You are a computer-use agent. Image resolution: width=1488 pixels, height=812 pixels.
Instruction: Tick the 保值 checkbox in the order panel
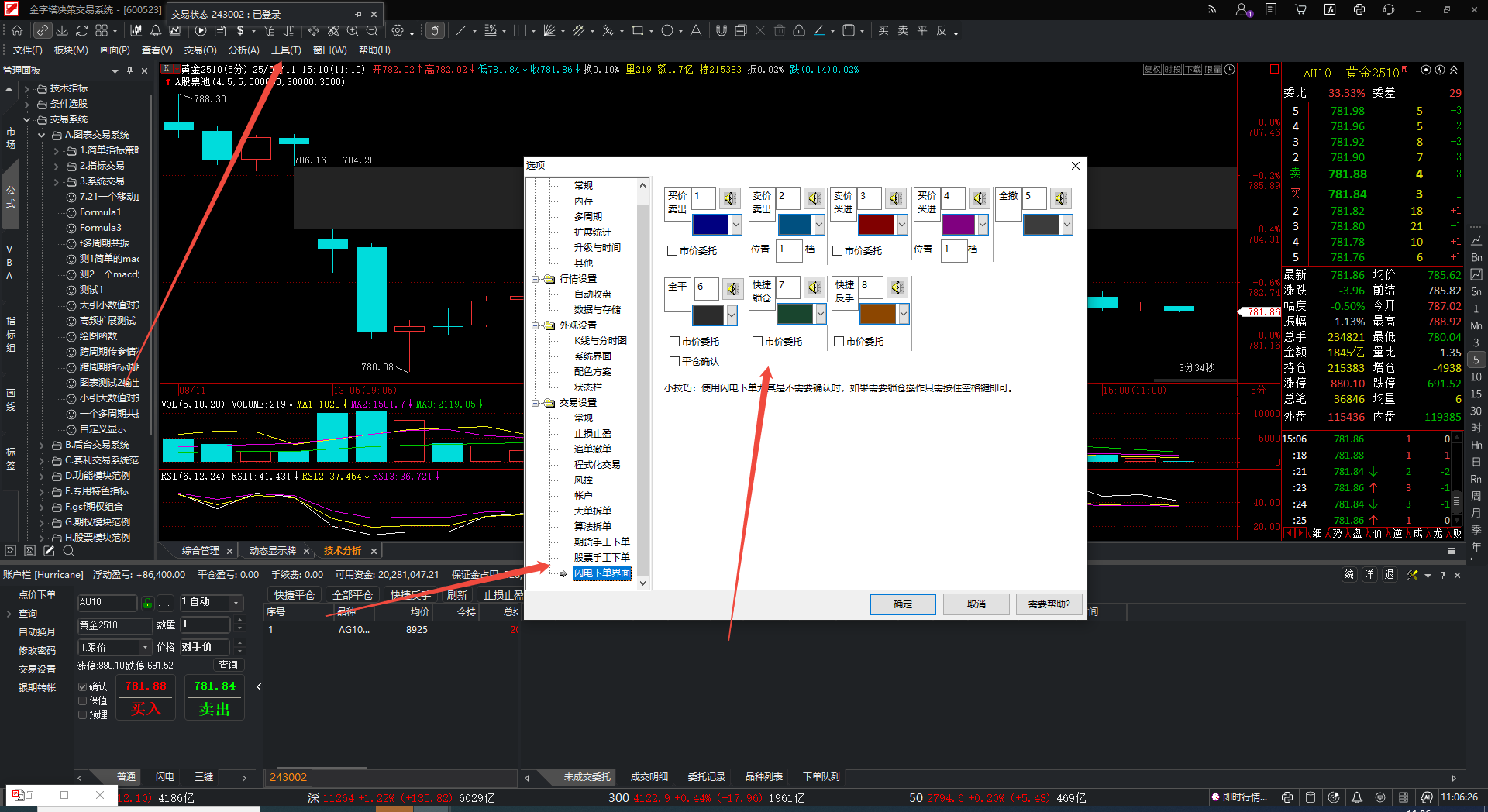tap(82, 700)
